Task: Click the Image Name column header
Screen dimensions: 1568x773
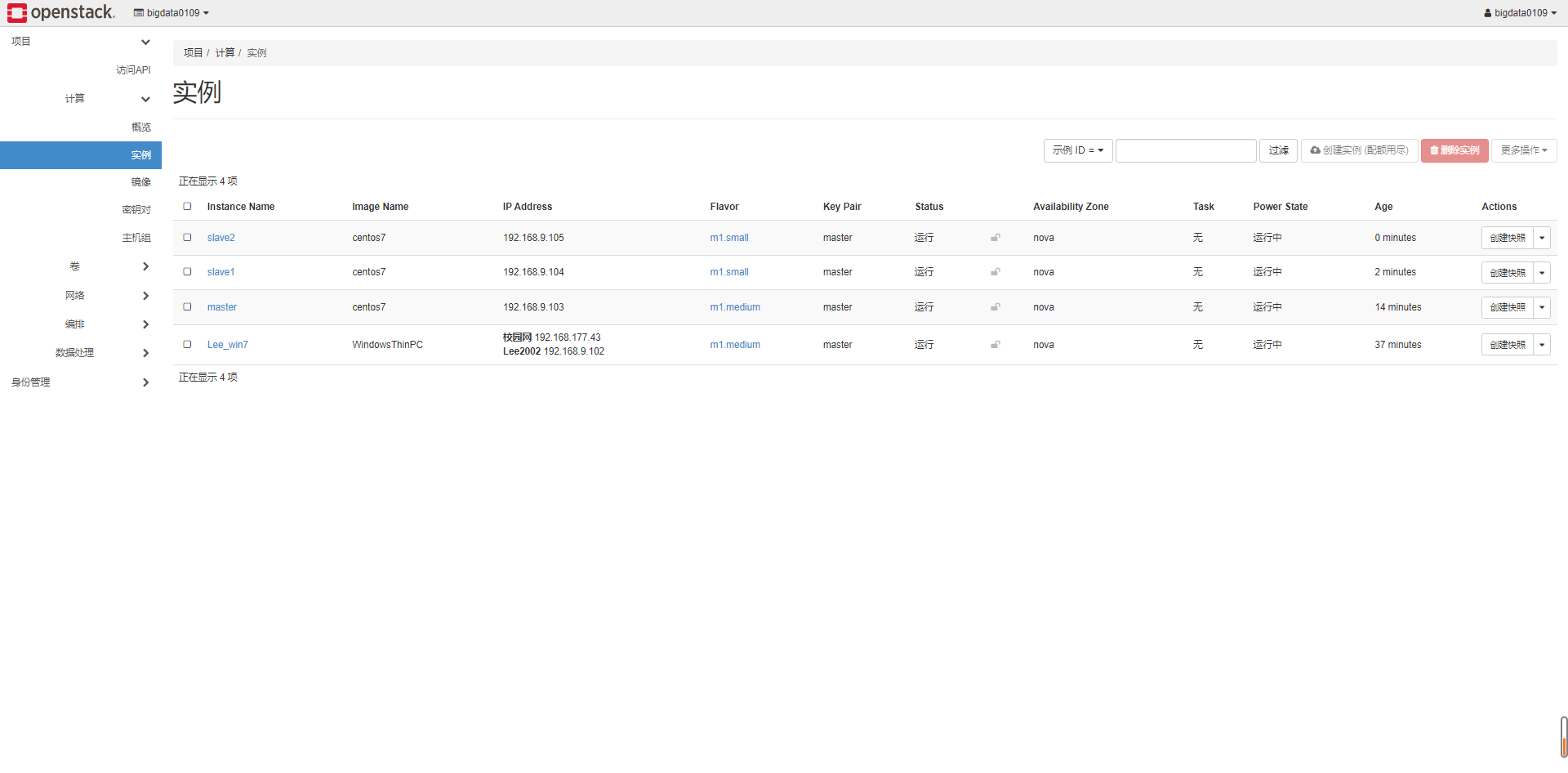Action: pyautogui.click(x=381, y=207)
